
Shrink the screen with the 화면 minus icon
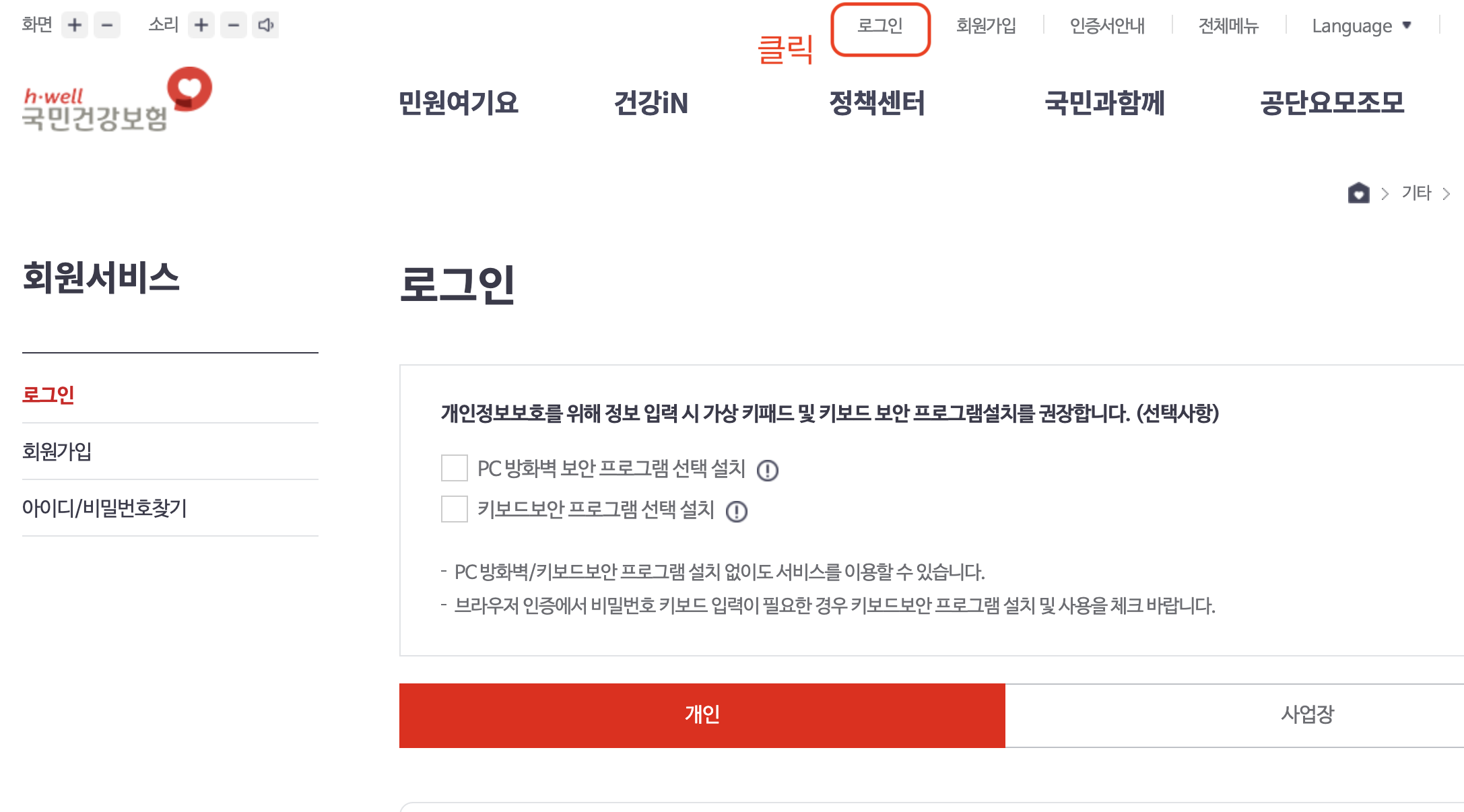coord(106,25)
